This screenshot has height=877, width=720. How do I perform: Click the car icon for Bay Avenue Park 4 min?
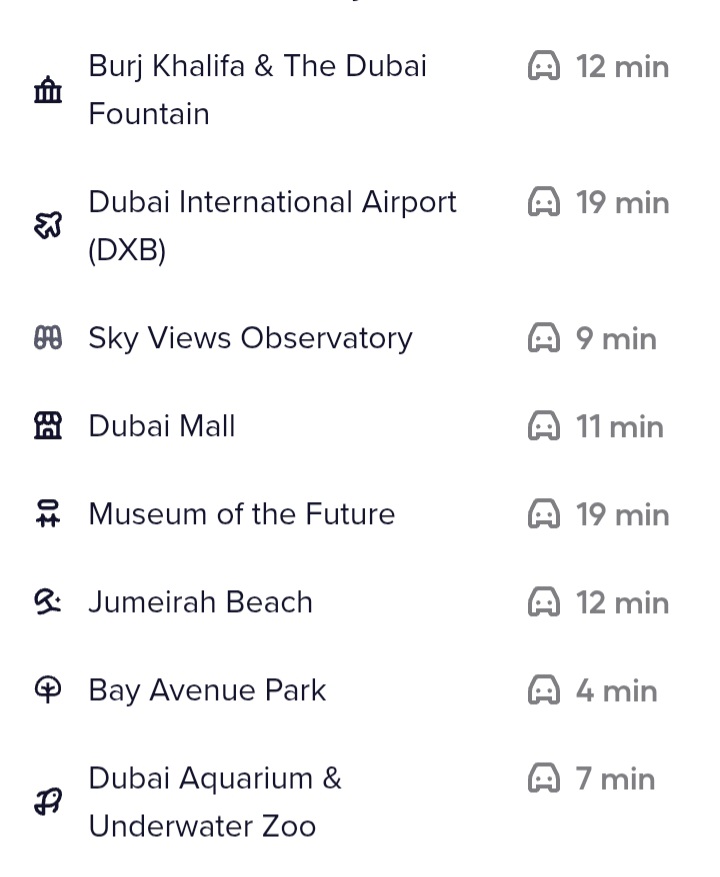coord(544,691)
